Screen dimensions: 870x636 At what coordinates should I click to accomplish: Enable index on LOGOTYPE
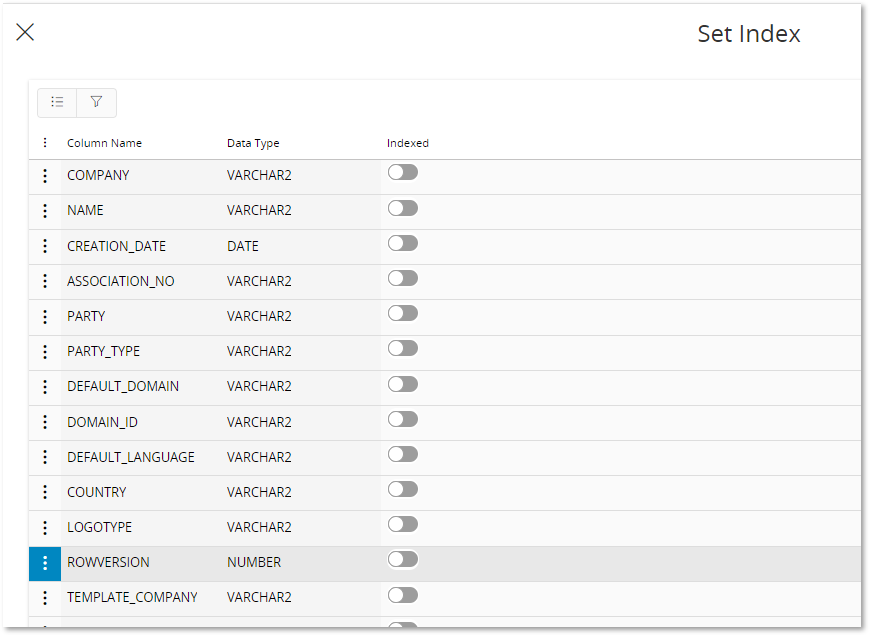pyautogui.click(x=403, y=524)
